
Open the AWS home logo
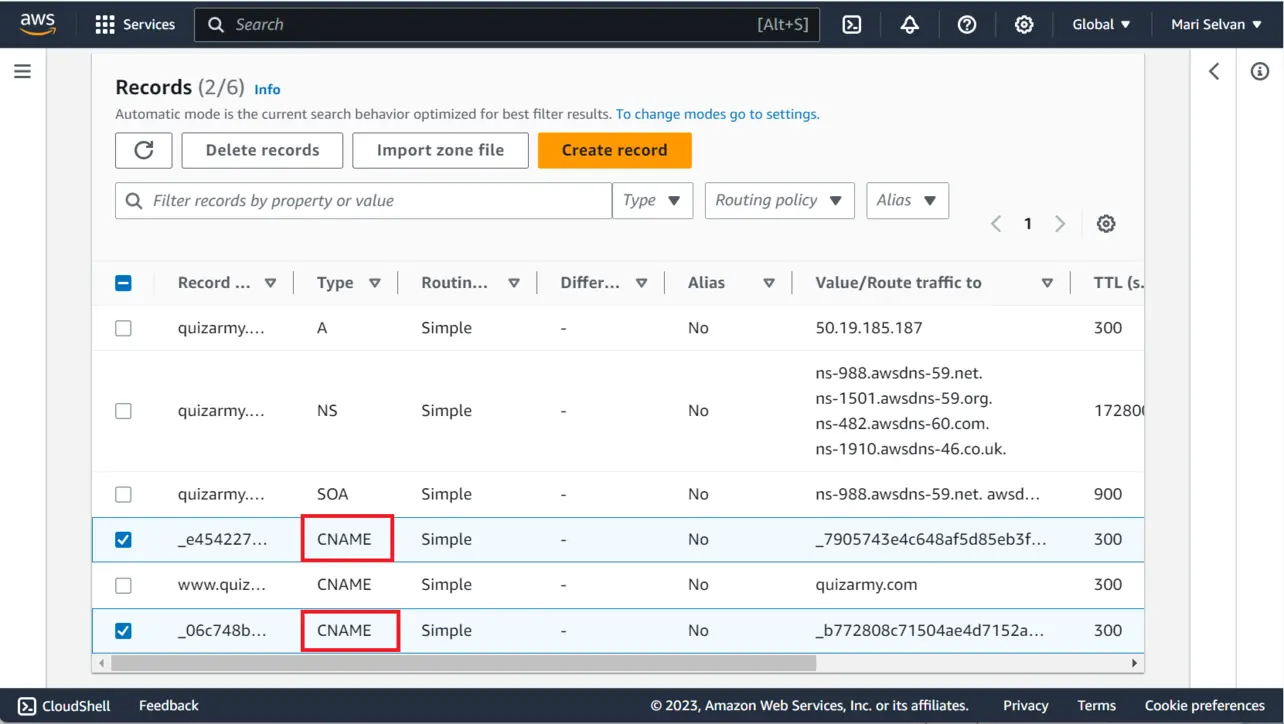pos(38,24)
